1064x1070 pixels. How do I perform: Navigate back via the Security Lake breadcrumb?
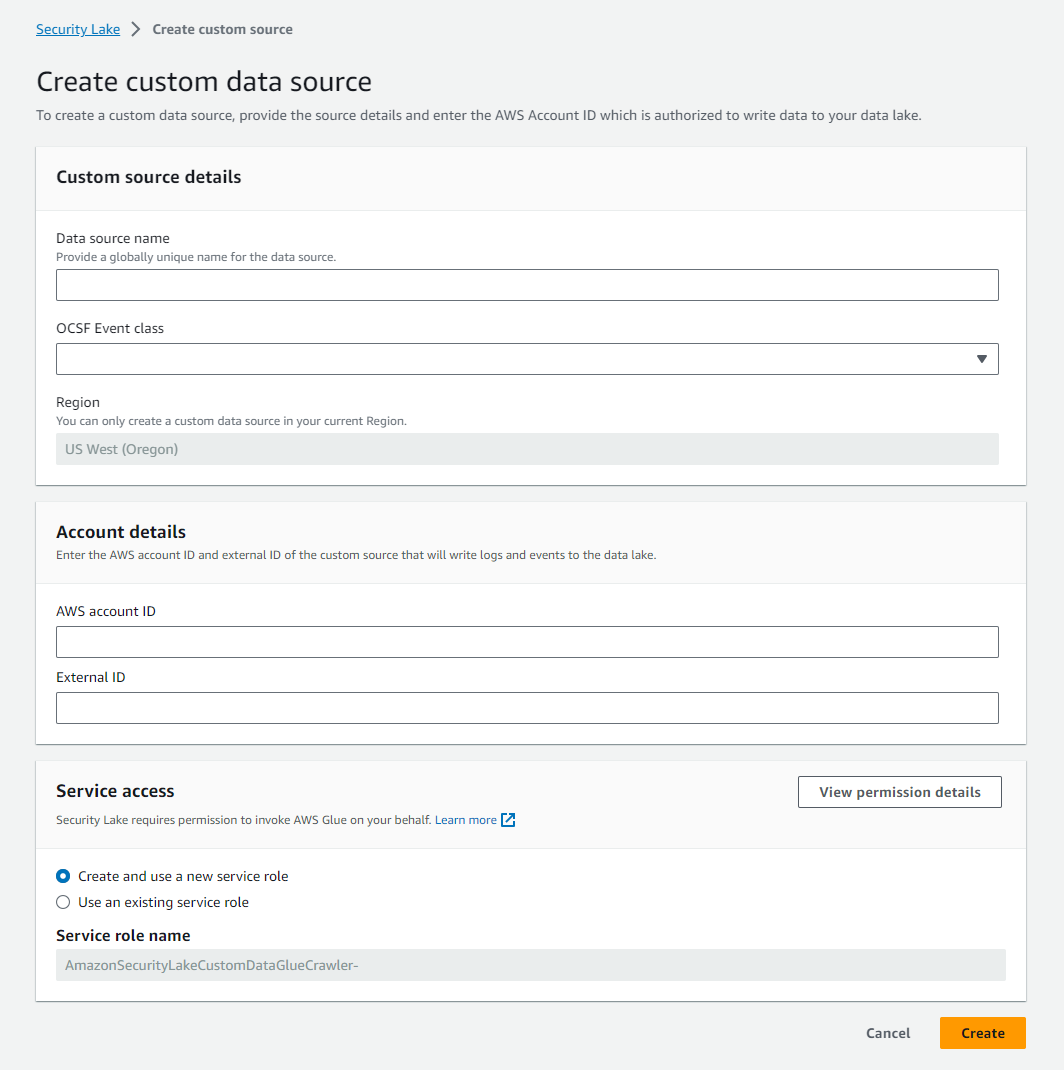tap(77, 29)
